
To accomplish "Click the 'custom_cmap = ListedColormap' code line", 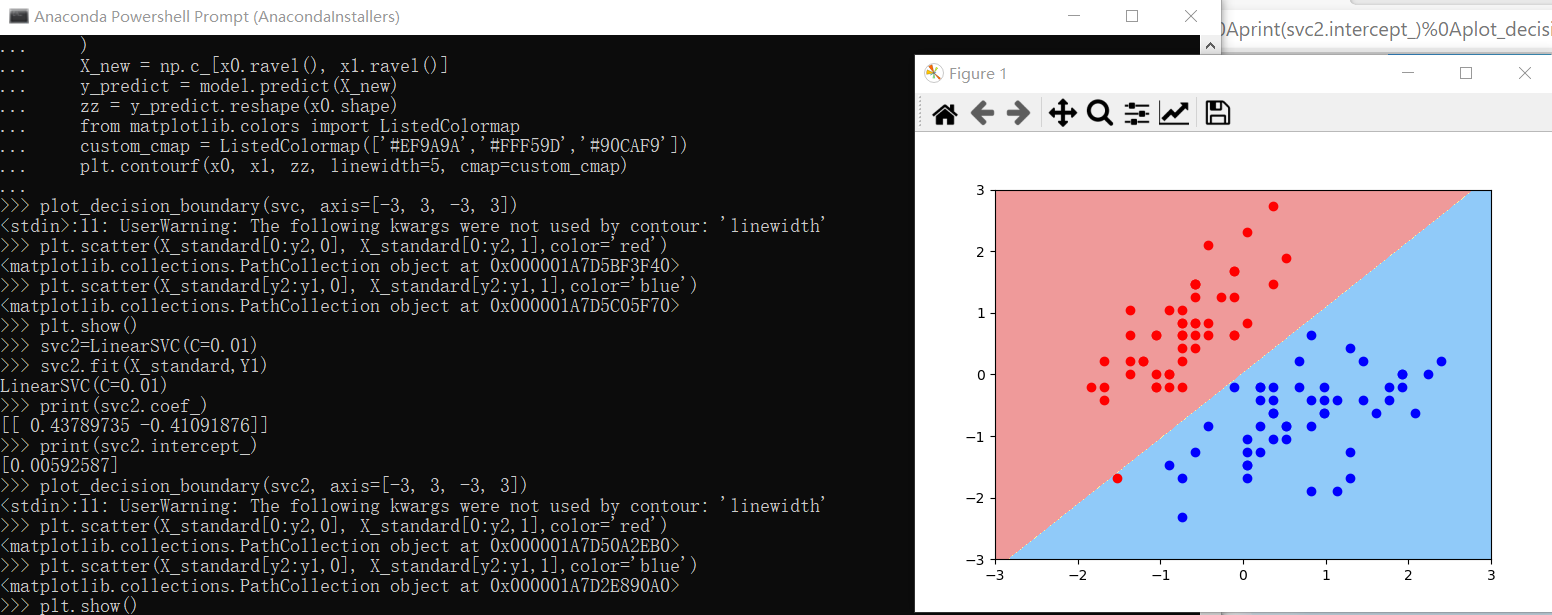I will (384, 146).
